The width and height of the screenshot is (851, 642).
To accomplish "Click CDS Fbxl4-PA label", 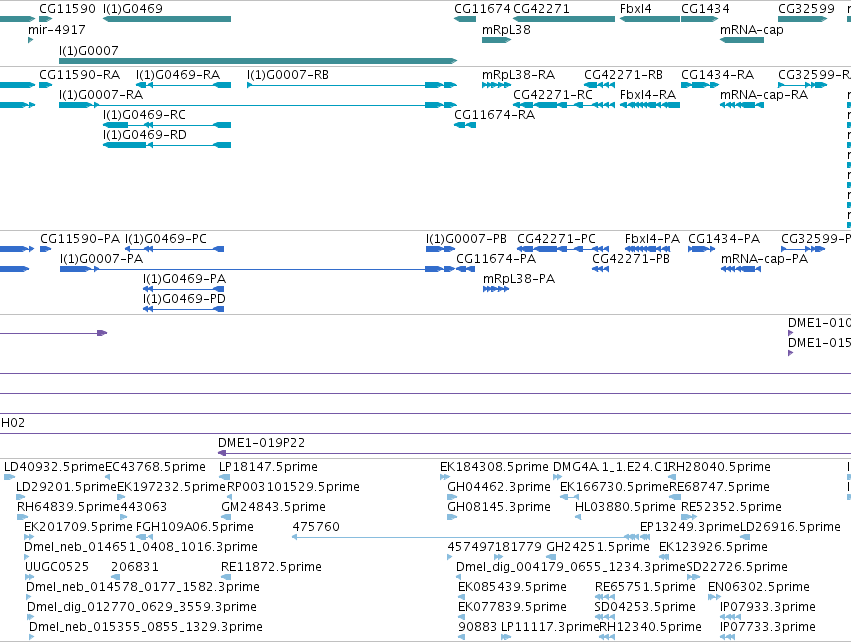I will click(652, 239).
